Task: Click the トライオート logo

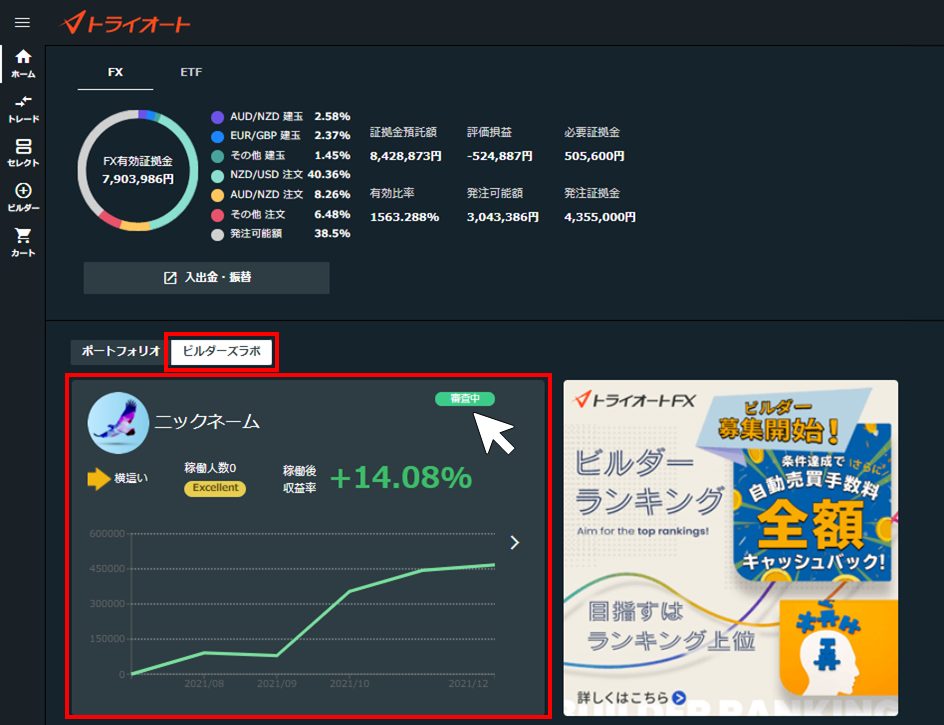Action: [x=125, y=23]
